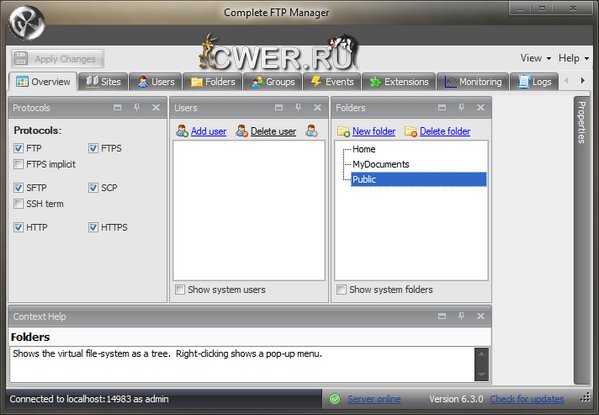Click the New folder link
The width and height of the screenshot is (599, 415).
pyautogui.click(x=374, y=131)
